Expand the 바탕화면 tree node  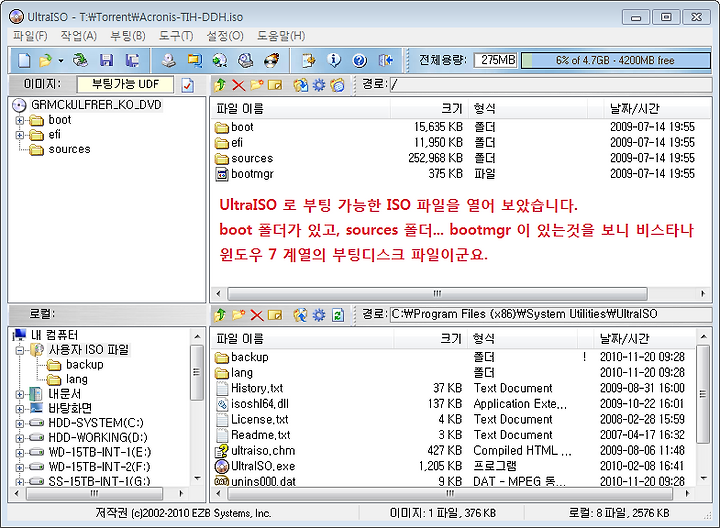pyautogui.click(x=19, y=409)
